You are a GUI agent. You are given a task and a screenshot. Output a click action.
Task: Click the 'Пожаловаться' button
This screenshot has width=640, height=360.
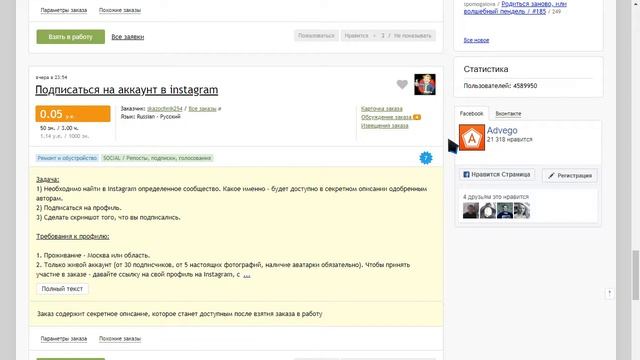pos(316,36)
